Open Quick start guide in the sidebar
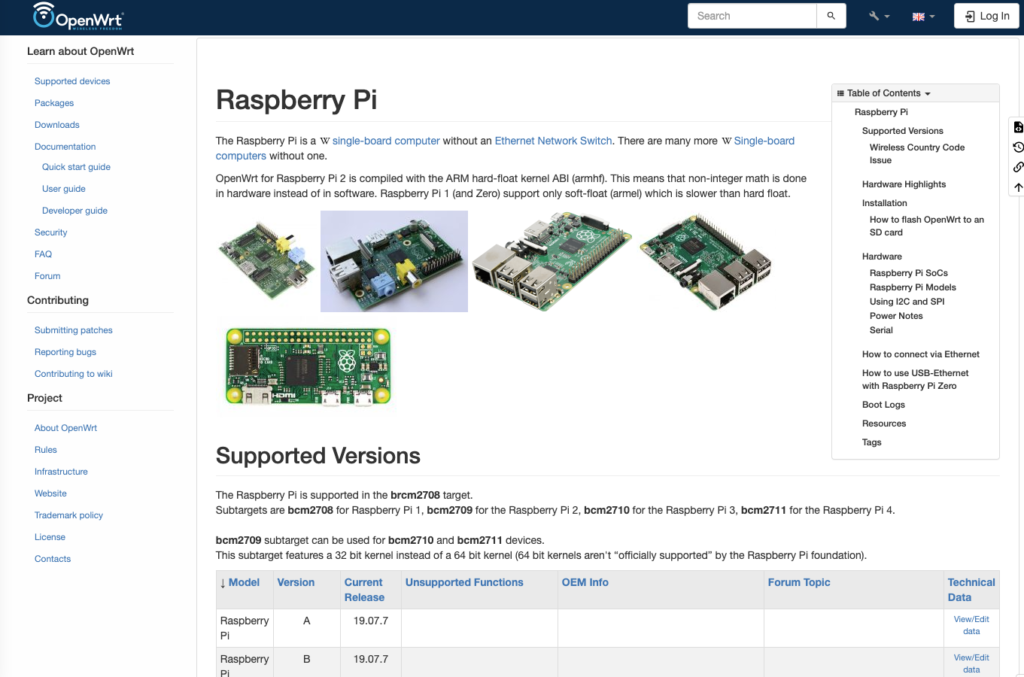 pyautogui.click(x=76, y=167)
